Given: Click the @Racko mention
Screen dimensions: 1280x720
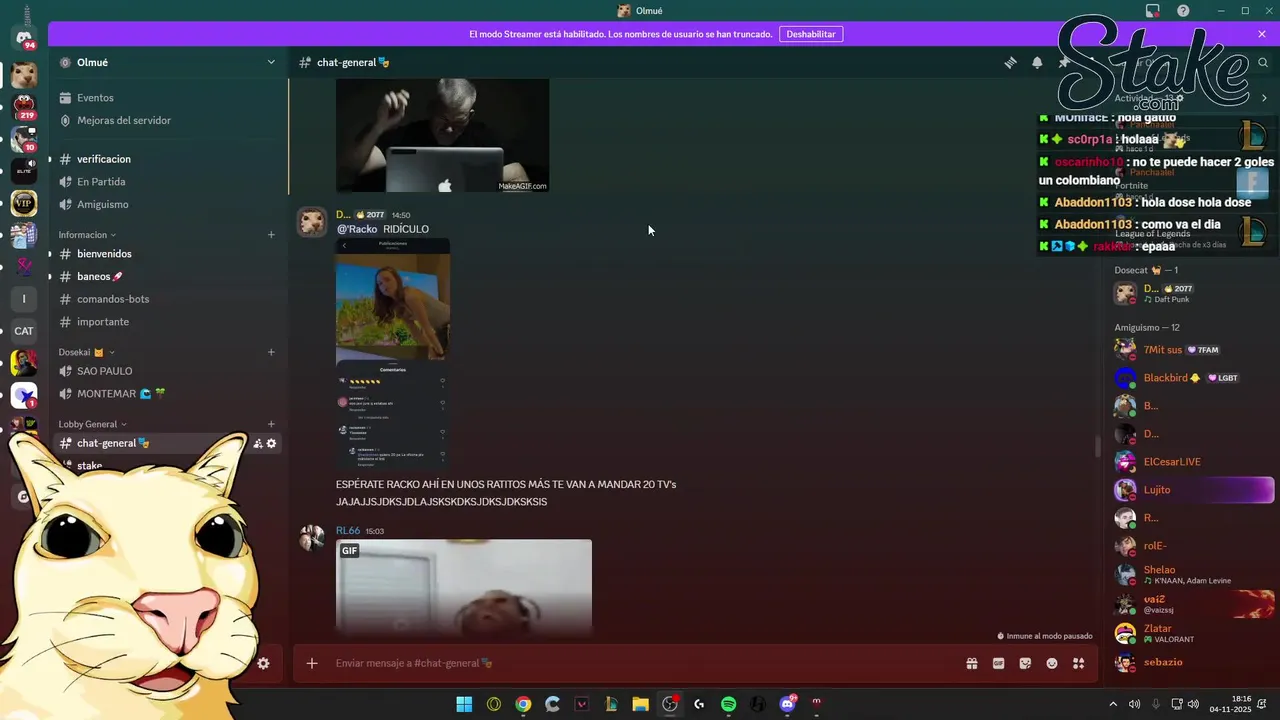Looking at the screenshot, I should [x=357, y=229].
